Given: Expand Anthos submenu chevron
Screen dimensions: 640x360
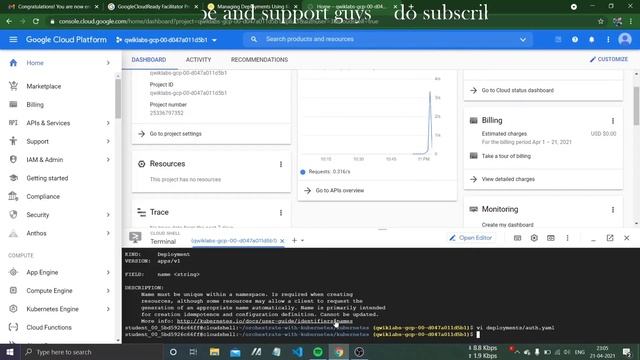Looking at the screenshot, I should click(x=108, y=233).
